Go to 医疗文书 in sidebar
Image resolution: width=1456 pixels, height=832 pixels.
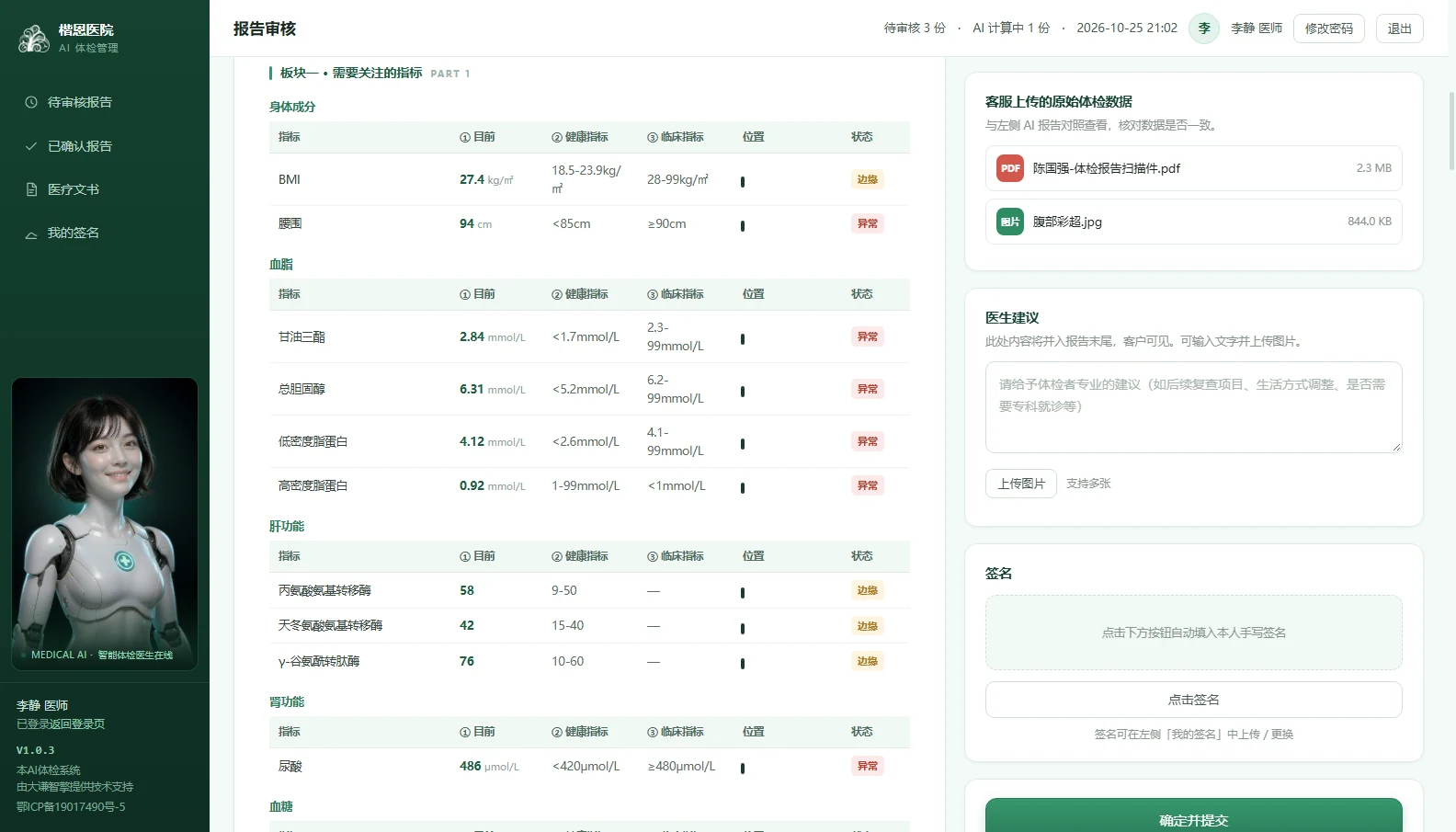(104, 189)
